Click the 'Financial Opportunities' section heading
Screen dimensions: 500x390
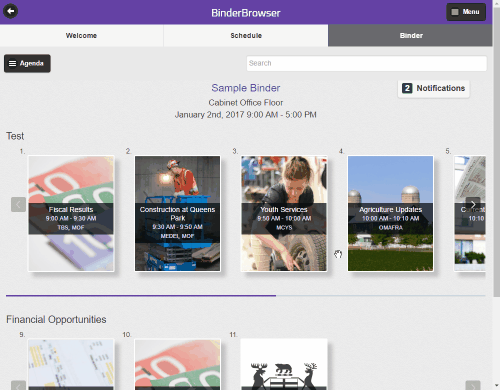56,319
